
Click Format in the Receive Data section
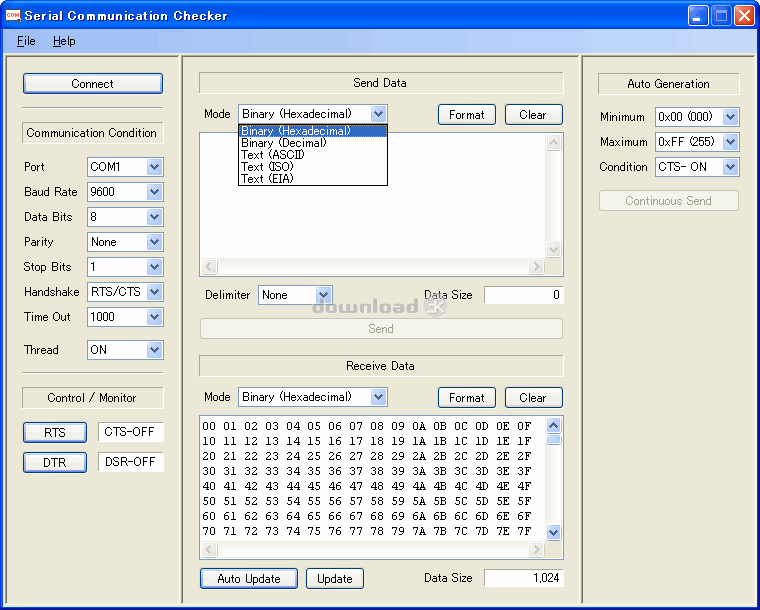pyautogui.click(x=467, y=398)
